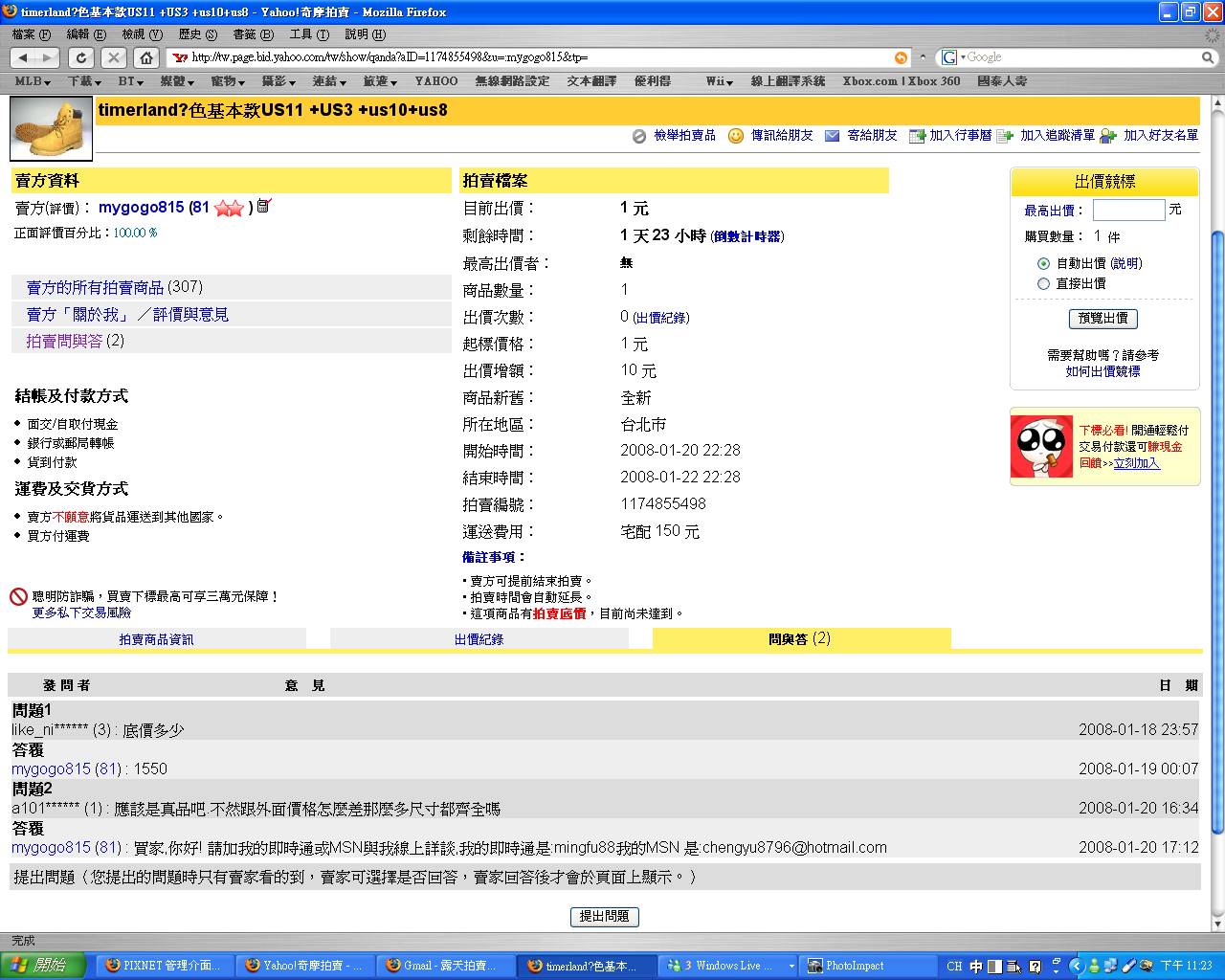This screenshot has width=1225, height=980.
Task: Click the 立刻加入 promotional link
Action: point(1136,463)
